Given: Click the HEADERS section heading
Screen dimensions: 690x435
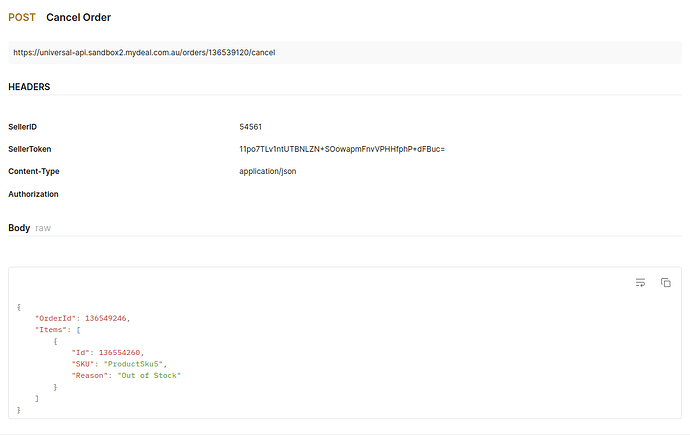Looking at the screenshot, I should click(29, 87).
